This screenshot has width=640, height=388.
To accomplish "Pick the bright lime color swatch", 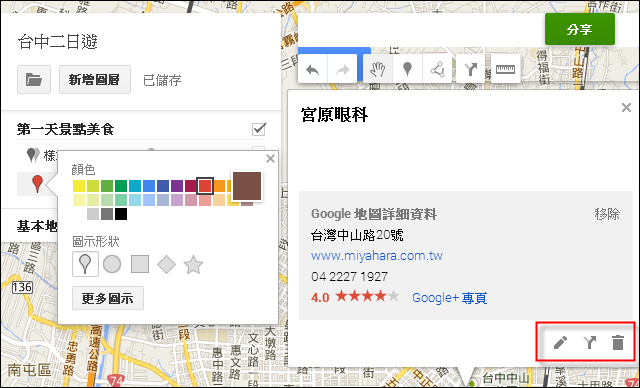I will [x=93, y=186].
